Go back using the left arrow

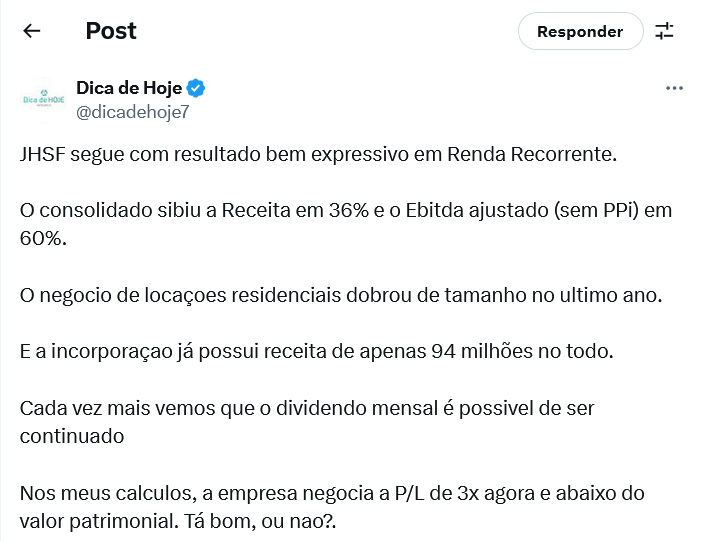click(x=31, y=31)
